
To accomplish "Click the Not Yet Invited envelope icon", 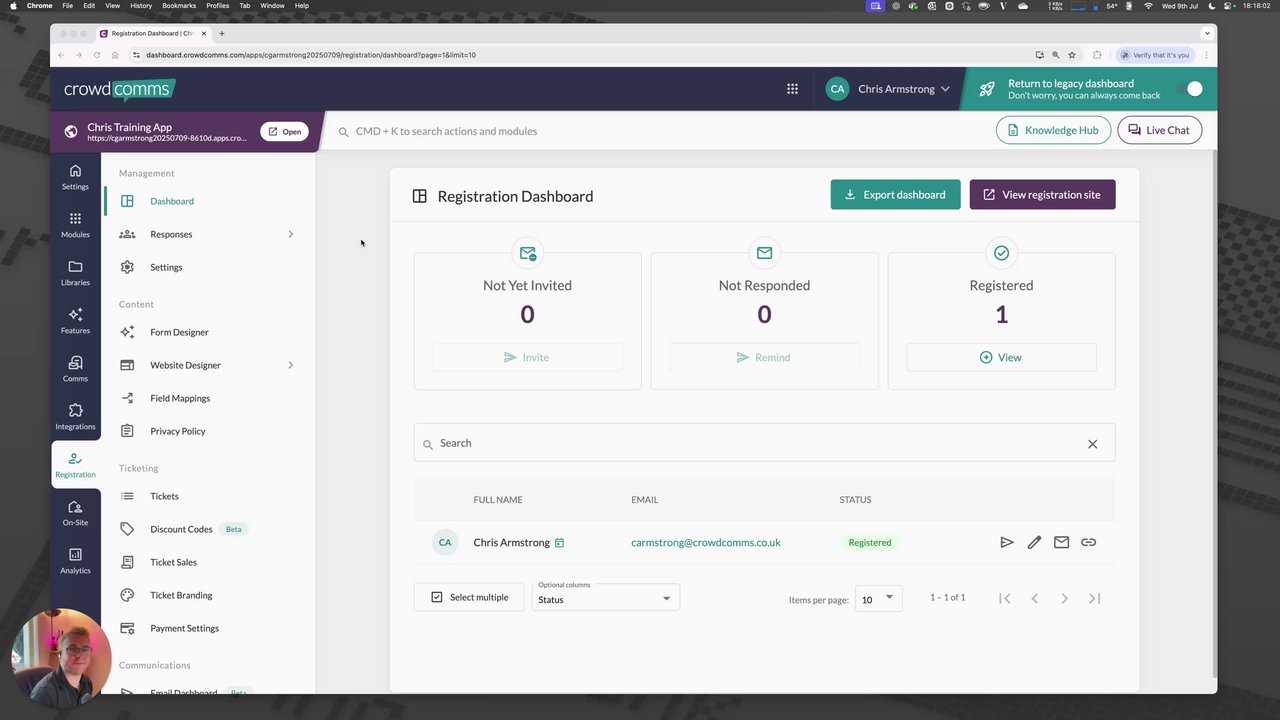I will coord(527,253).
